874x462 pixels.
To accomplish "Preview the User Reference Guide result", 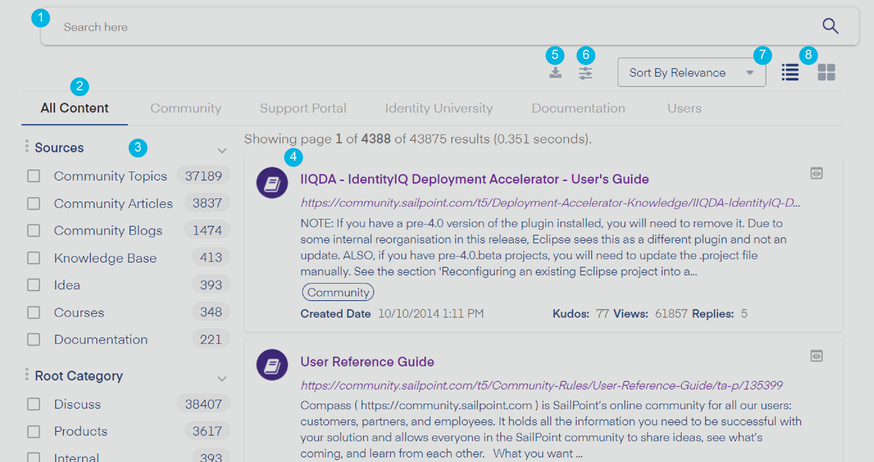I will tap(817, 355).
